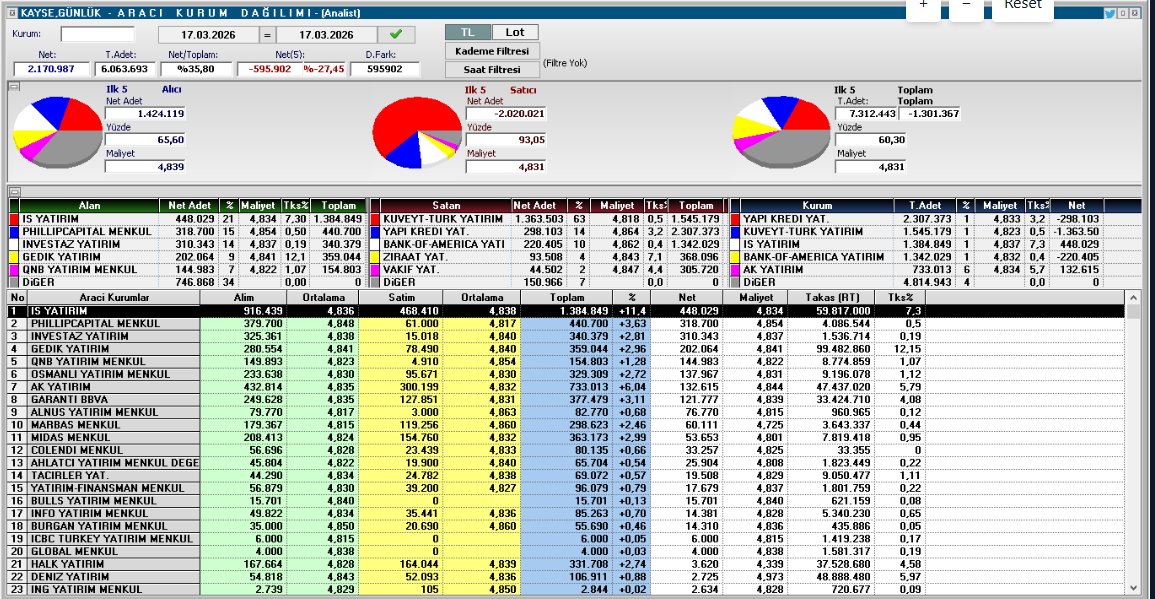Open the Twitter bird icon in title bar
The width and height of the screenshot is (1155, 599).
click(x=1109, y=13)
